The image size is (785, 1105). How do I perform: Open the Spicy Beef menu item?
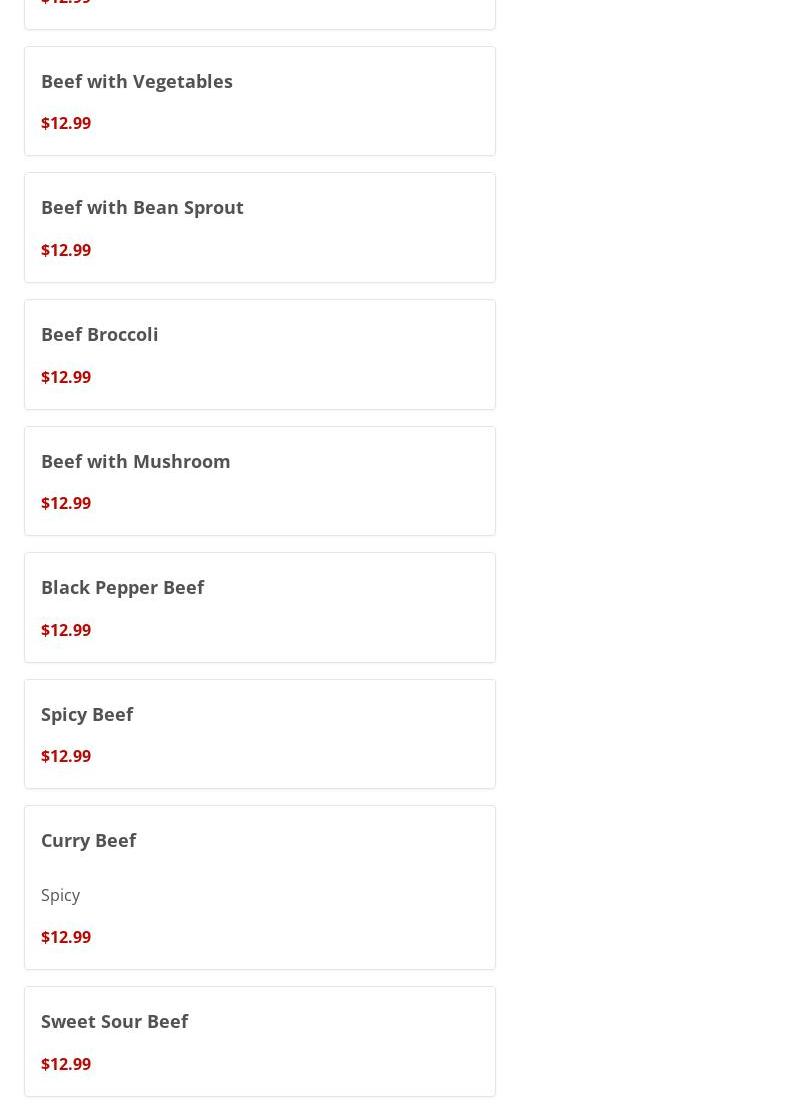(87, 714)
